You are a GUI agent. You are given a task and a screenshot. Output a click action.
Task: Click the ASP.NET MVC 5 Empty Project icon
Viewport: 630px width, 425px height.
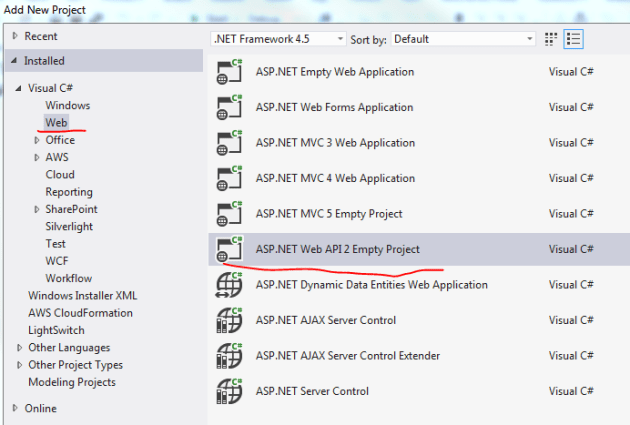click(229, 213)
